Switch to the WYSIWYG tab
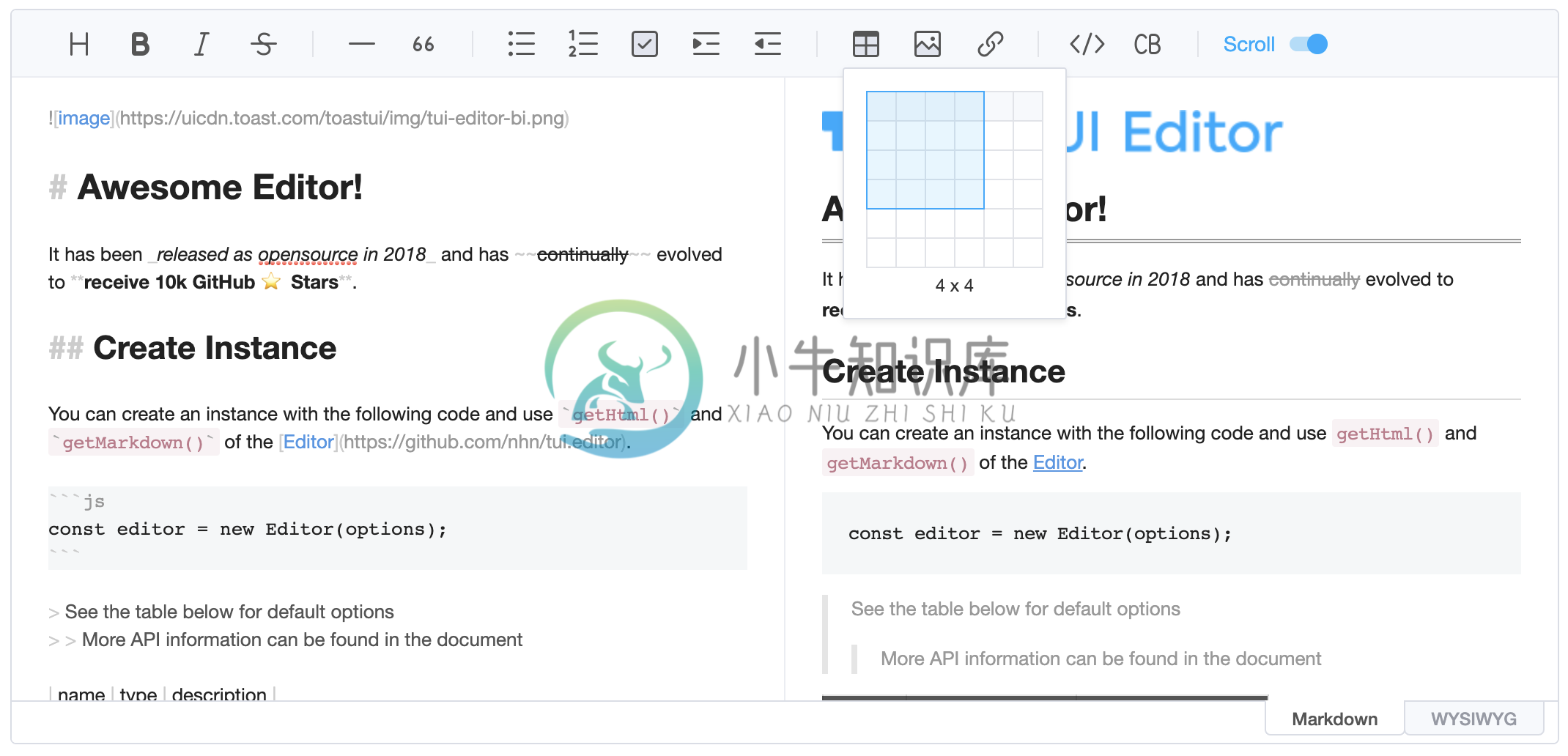 (x=1473, y=719)
